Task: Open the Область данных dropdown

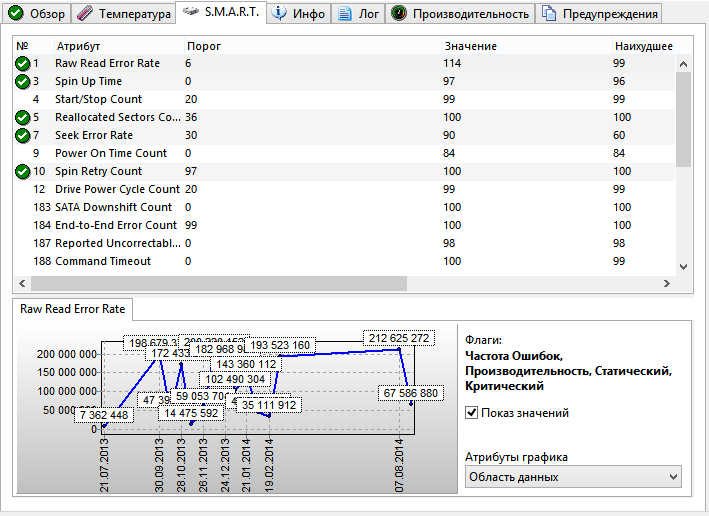Action: 573,477
